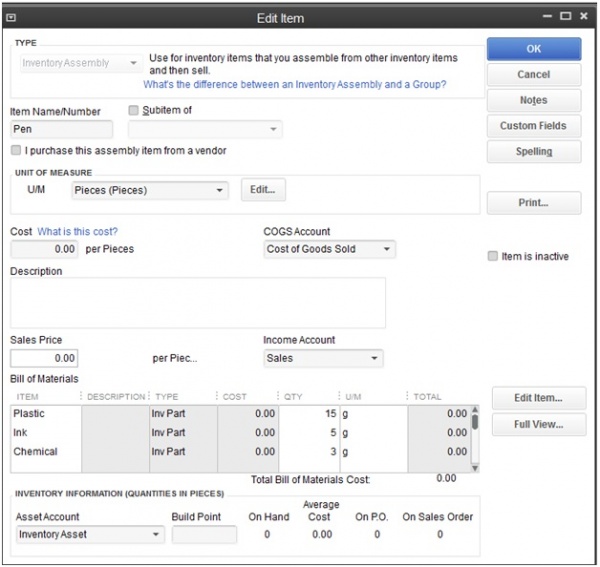Click the unit of measure Edit button

[263, 190]
